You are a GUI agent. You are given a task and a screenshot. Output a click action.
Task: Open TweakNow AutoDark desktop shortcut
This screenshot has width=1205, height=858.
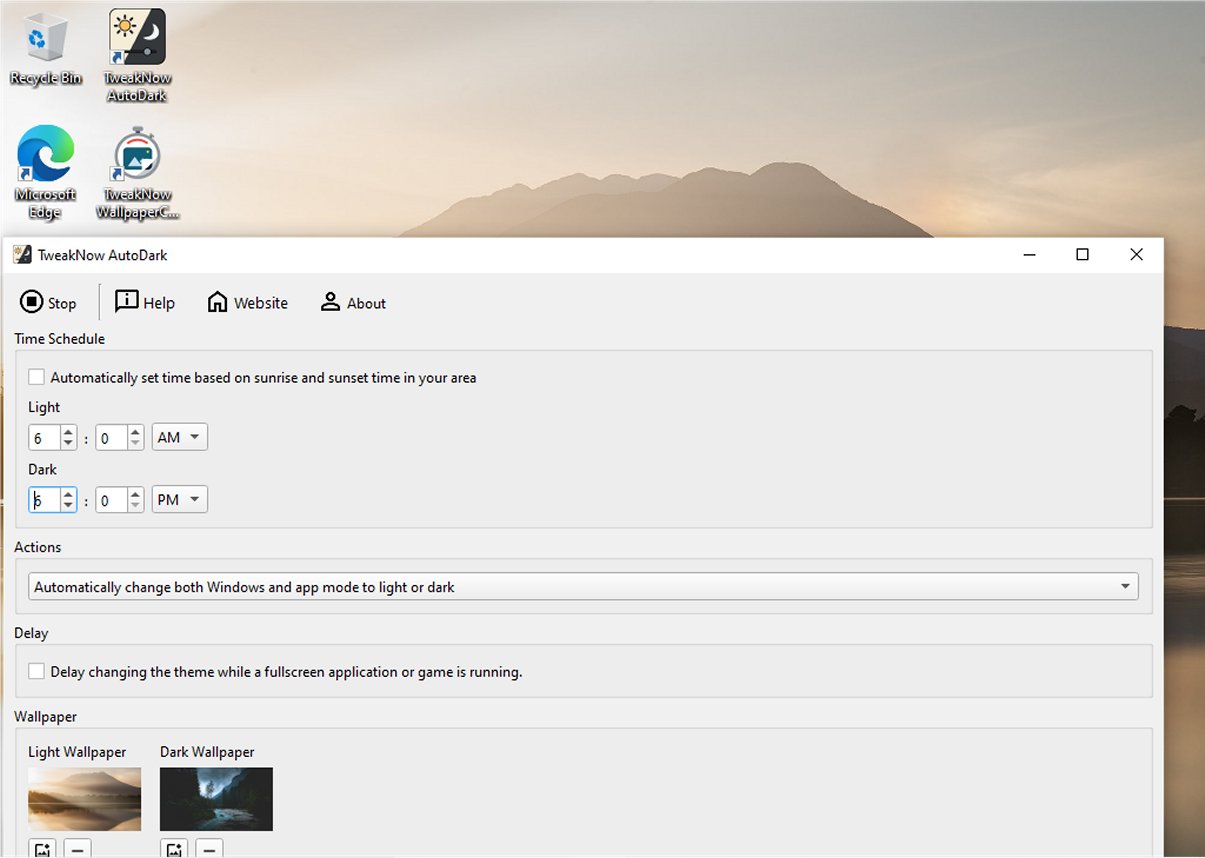(x=138, y=57)
